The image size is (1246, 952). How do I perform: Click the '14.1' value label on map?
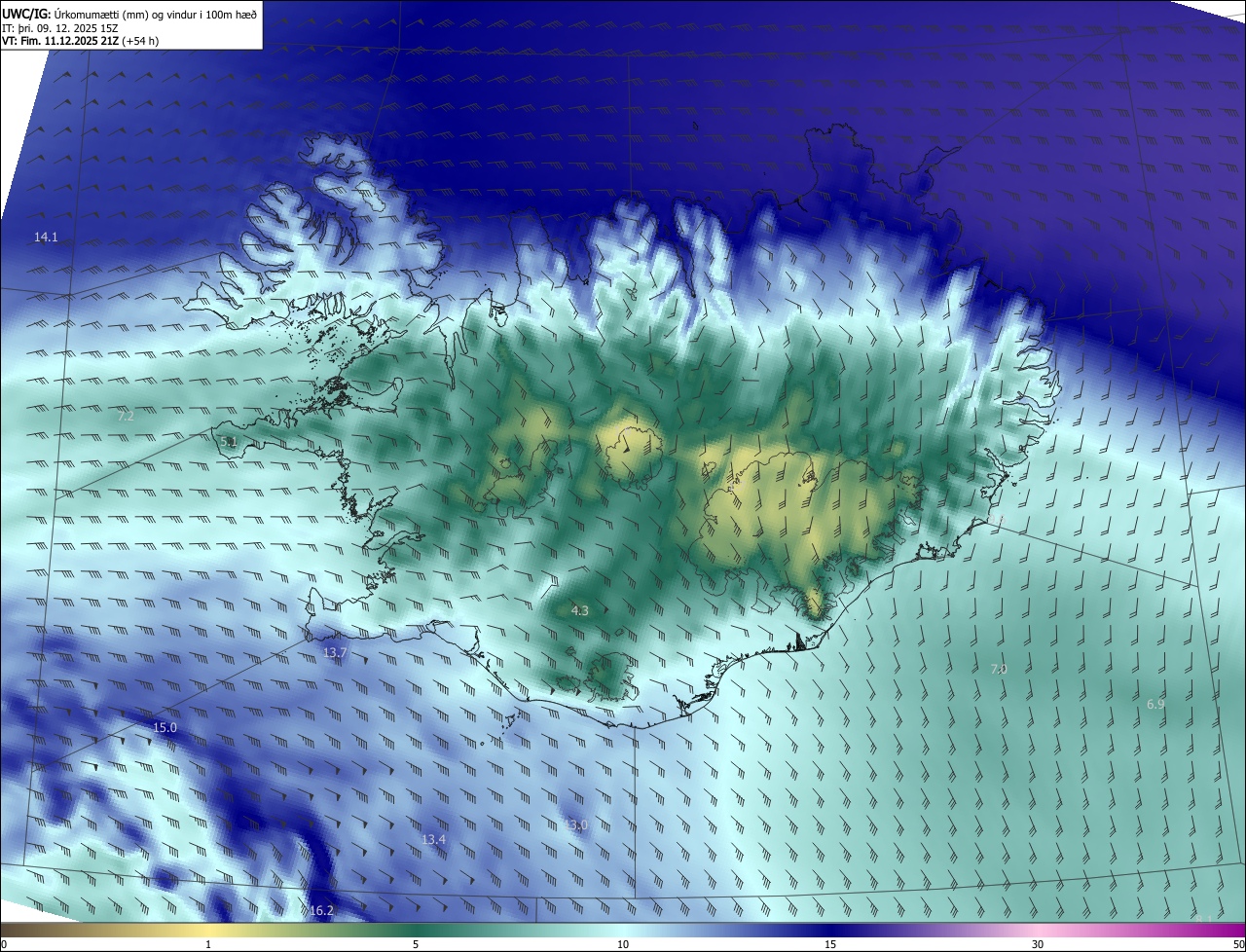point(47,237)
